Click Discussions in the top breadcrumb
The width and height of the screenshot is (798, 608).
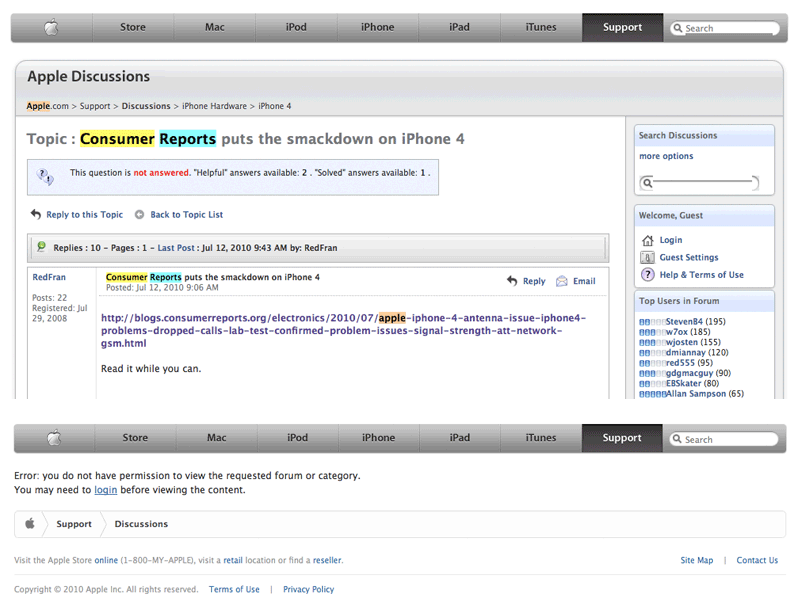[146, 106]
